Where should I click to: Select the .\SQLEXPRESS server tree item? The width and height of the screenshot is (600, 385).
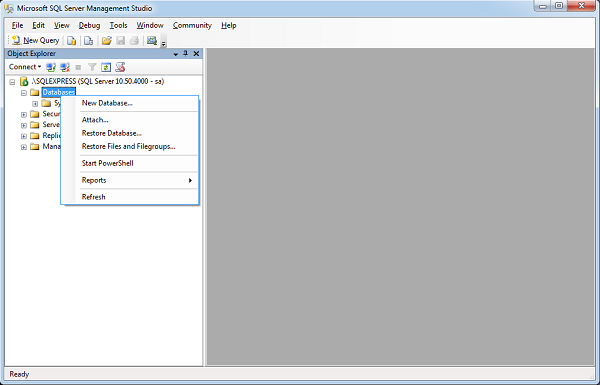click(98, 82)
